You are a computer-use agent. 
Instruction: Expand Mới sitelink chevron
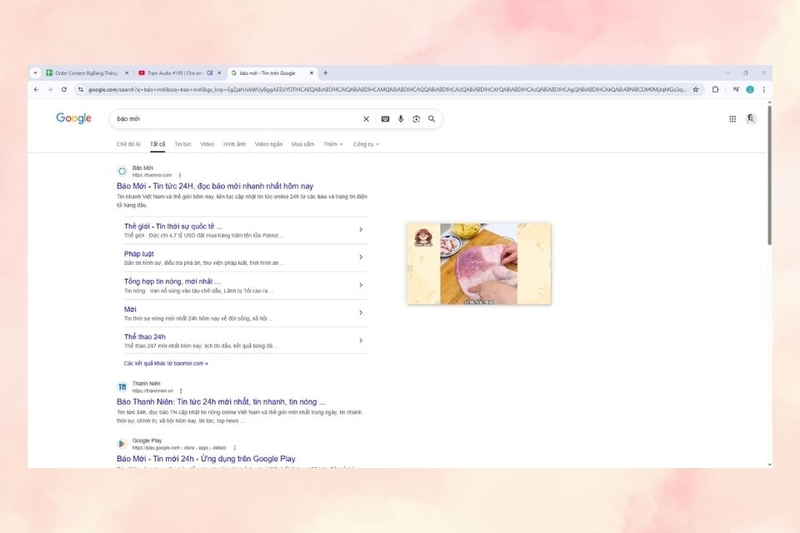tap(361, 312)
